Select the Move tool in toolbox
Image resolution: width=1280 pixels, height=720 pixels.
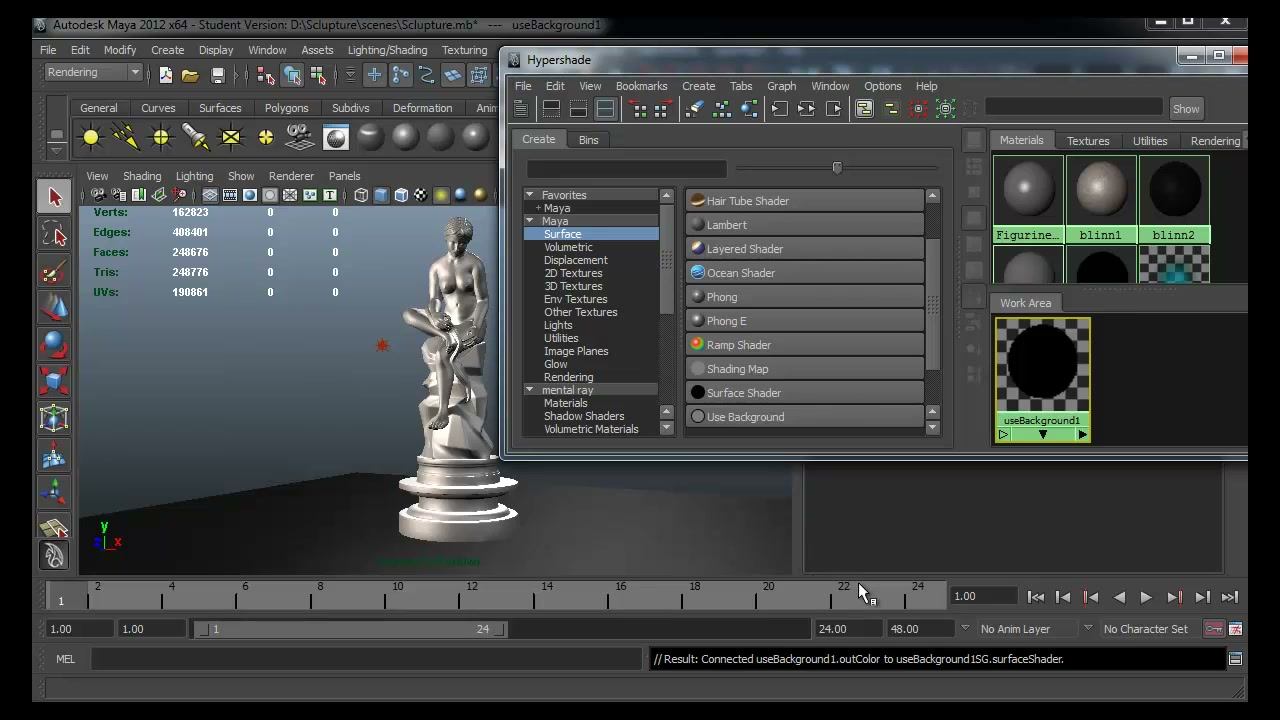coord(54,307)
